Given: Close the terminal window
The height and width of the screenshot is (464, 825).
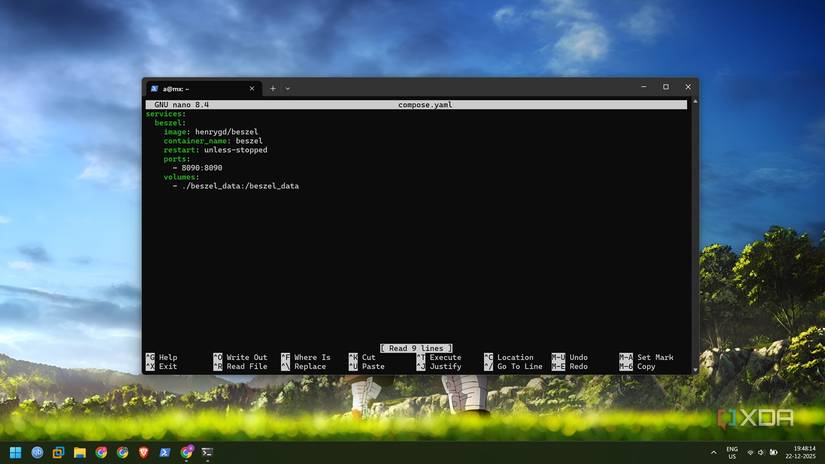Looking at the screenshot, I should click(x=688, y=87).
